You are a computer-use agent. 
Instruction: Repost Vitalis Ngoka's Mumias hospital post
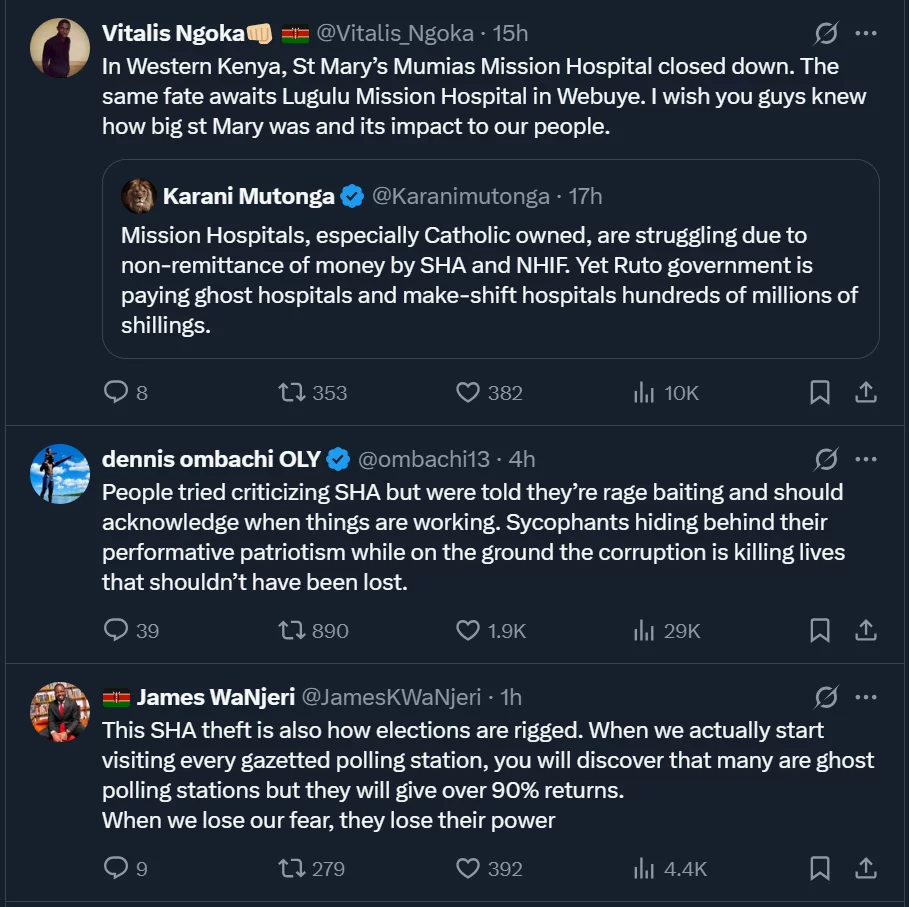tap(293, 393)
